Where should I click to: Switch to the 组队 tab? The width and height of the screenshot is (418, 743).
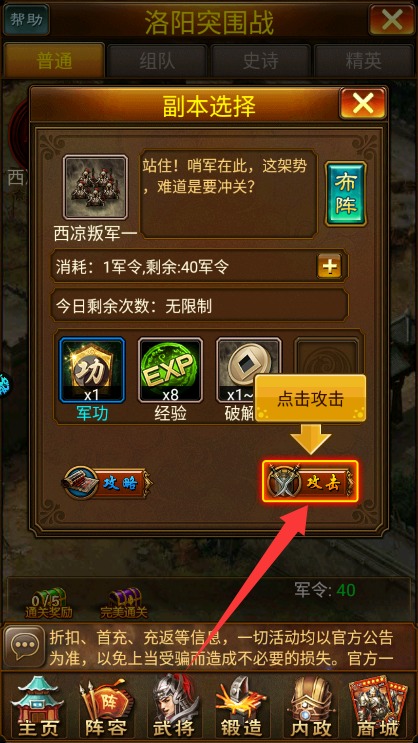[157, 61]
